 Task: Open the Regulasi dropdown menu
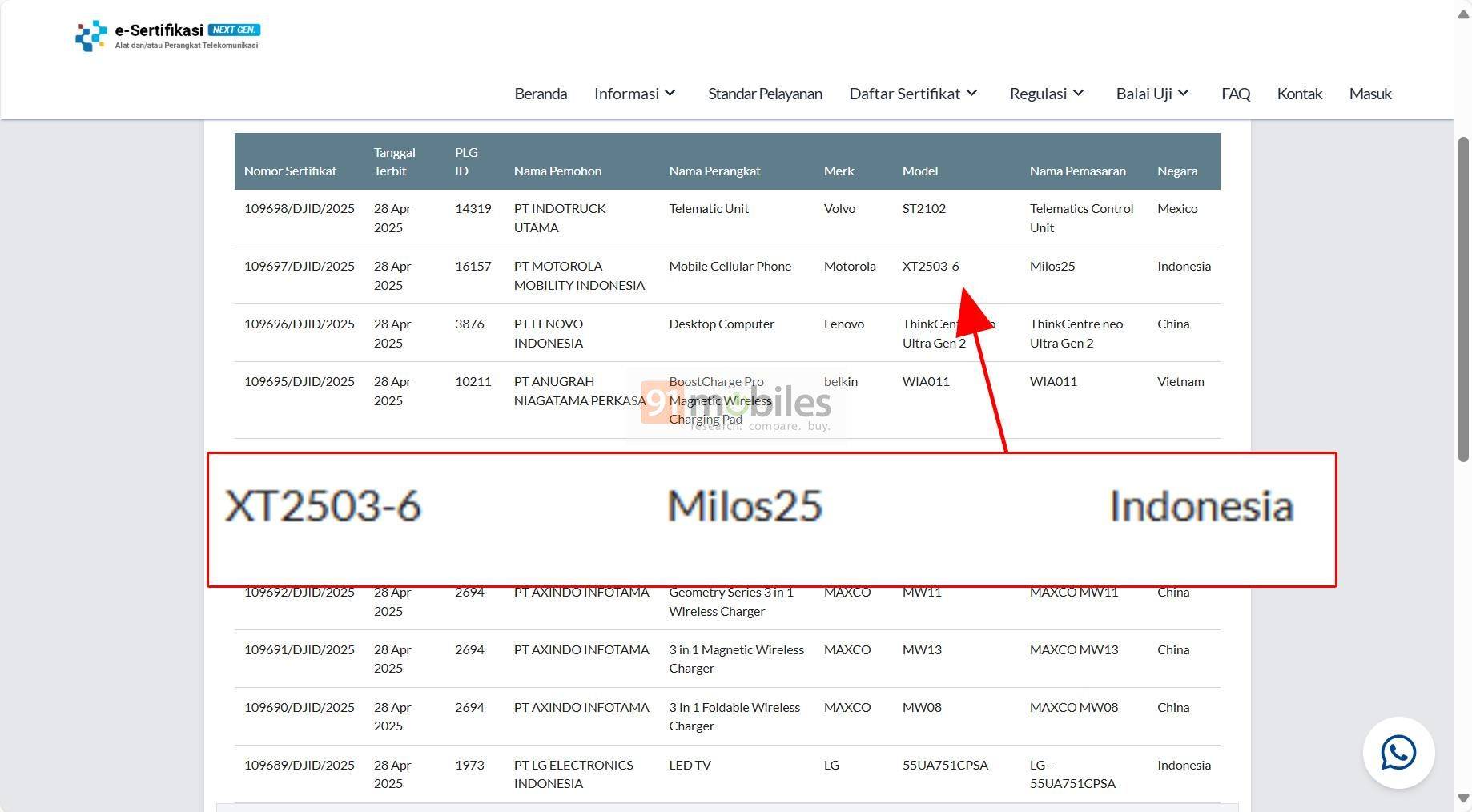[x=1048, y=94]
